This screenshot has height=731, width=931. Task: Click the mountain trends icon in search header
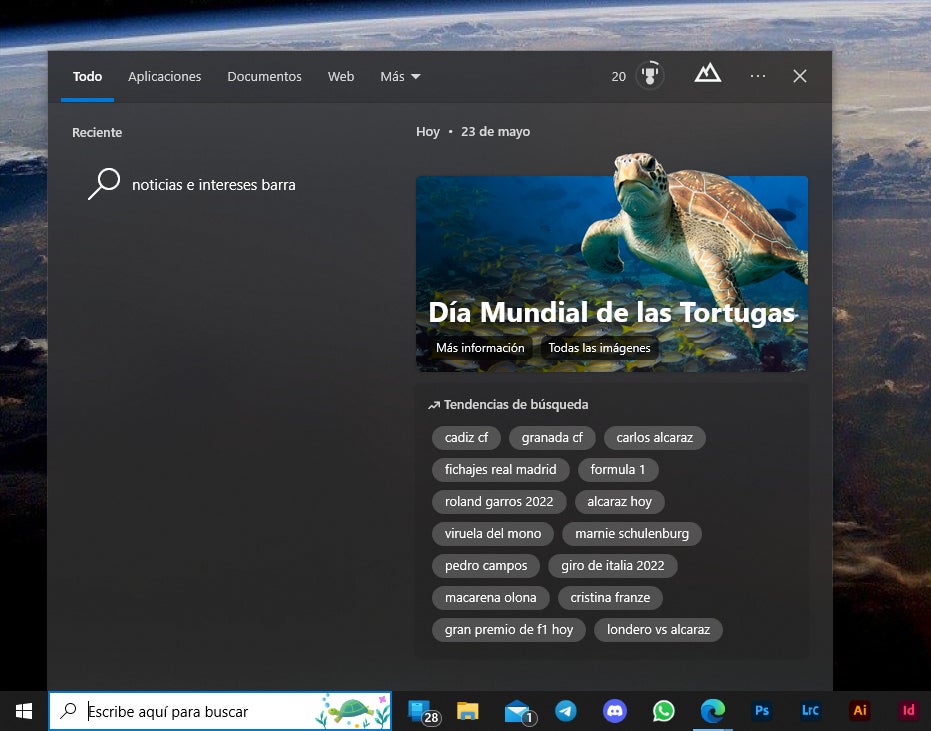[x=708, y=74]
